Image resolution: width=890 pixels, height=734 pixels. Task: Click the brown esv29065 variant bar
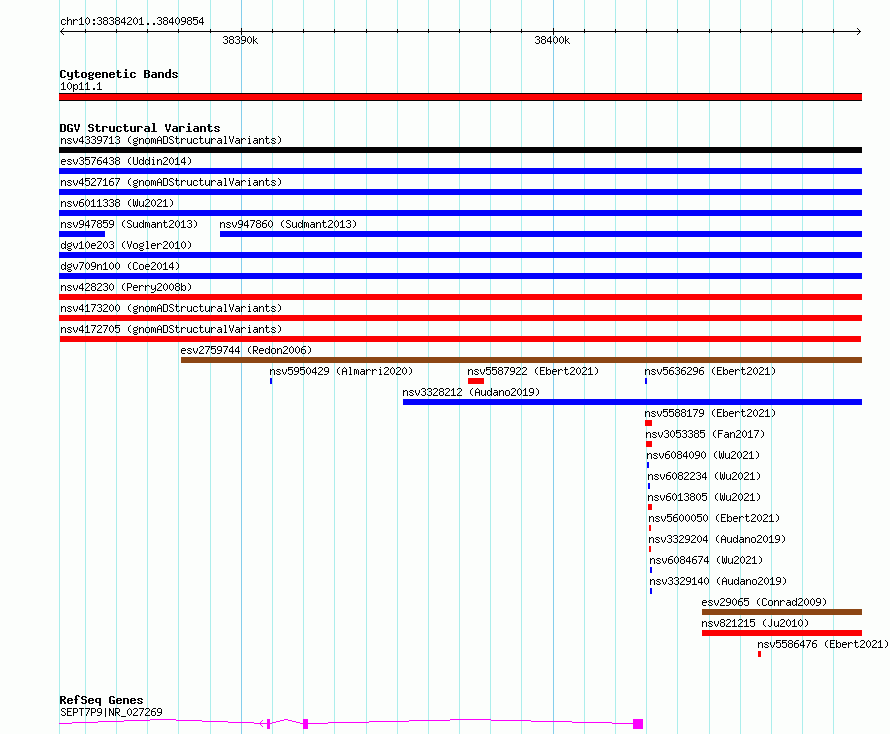click(782, 612)
